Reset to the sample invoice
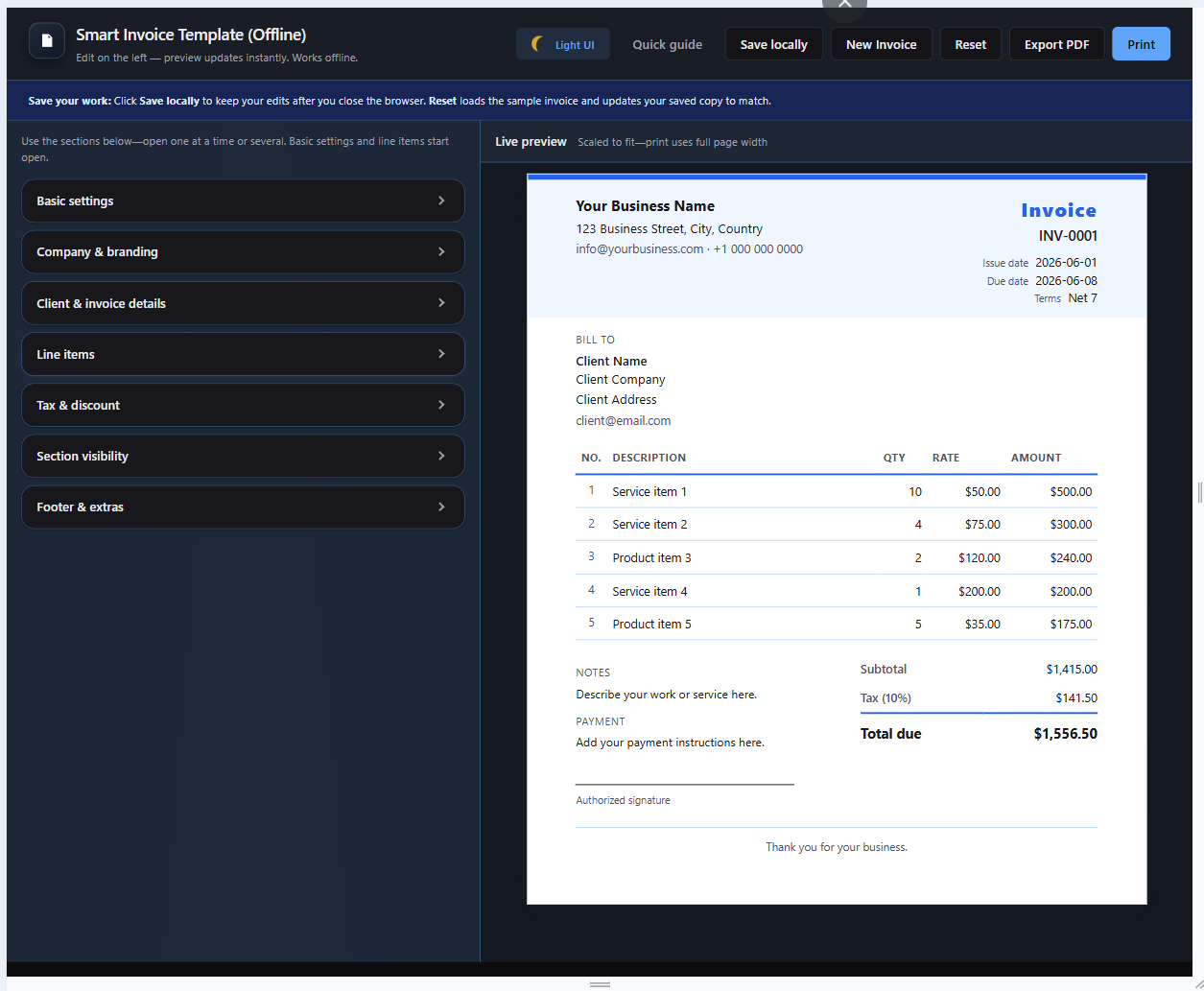 pos(970,43)
